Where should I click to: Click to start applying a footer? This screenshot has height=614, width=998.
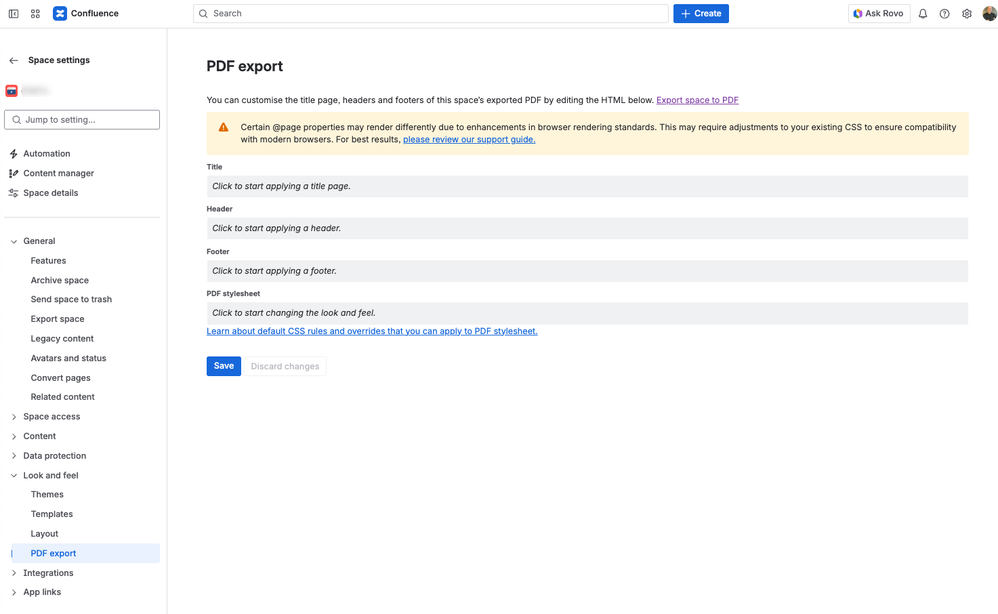click(x=587, y=271)
